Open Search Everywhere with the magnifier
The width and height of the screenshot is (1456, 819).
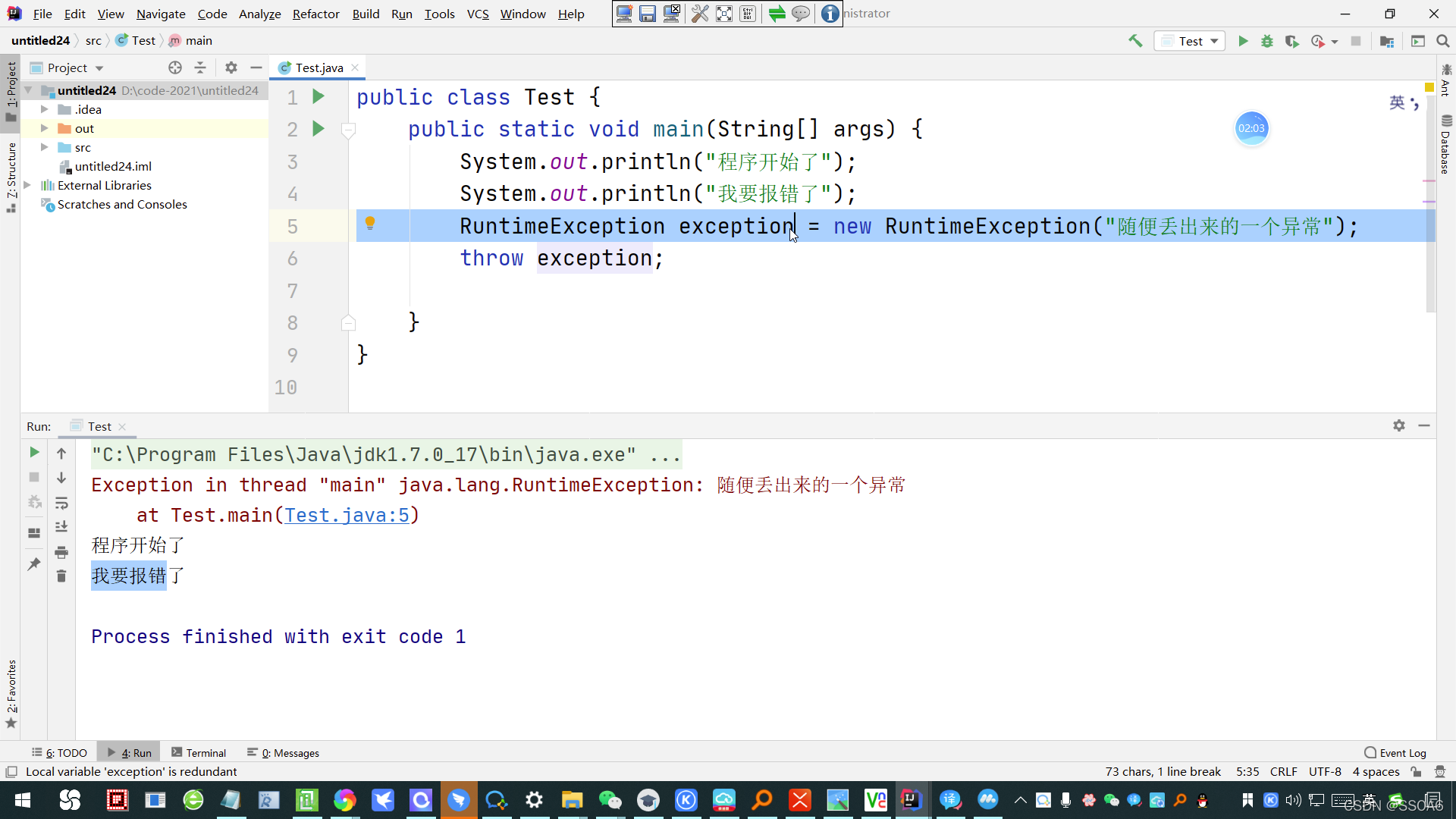1443,41
